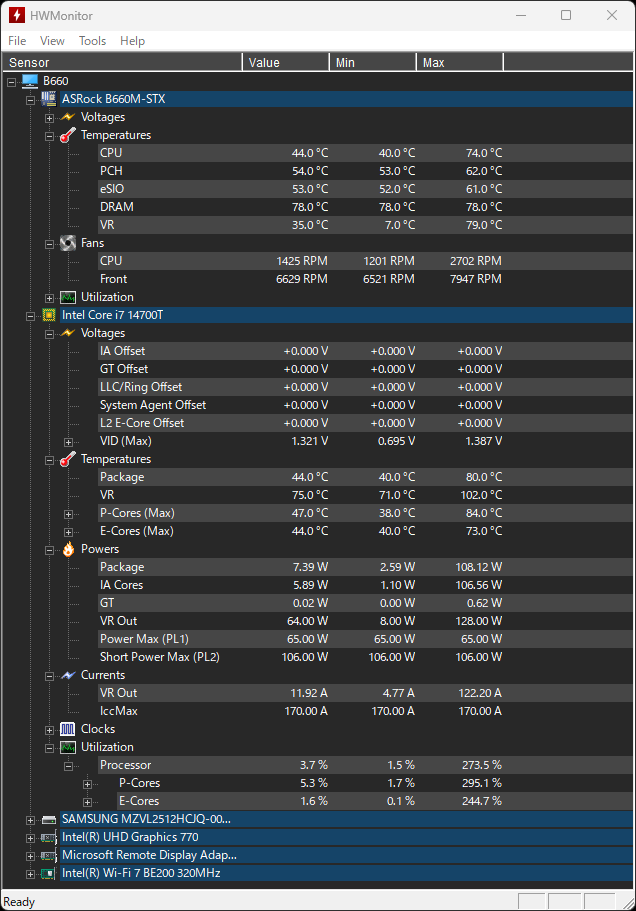This screenshot has width=636, height=911.
Task: Click the motherboard Temperatures thermometer icon
Action: coord(68,135)
